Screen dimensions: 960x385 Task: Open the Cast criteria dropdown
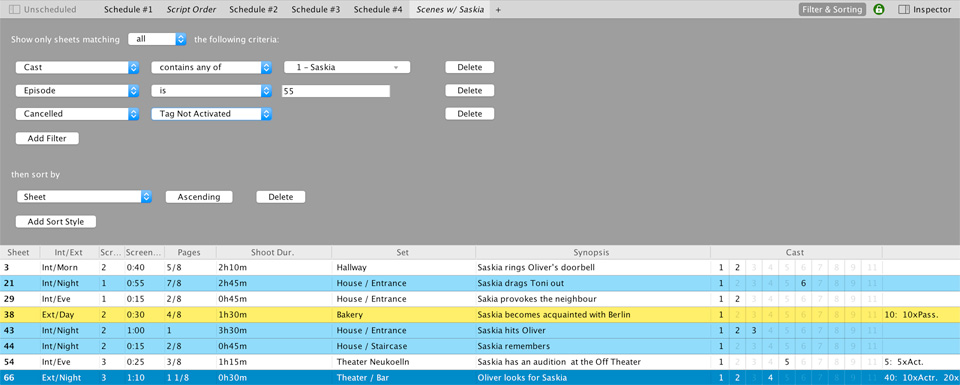(x=78, y=67)
